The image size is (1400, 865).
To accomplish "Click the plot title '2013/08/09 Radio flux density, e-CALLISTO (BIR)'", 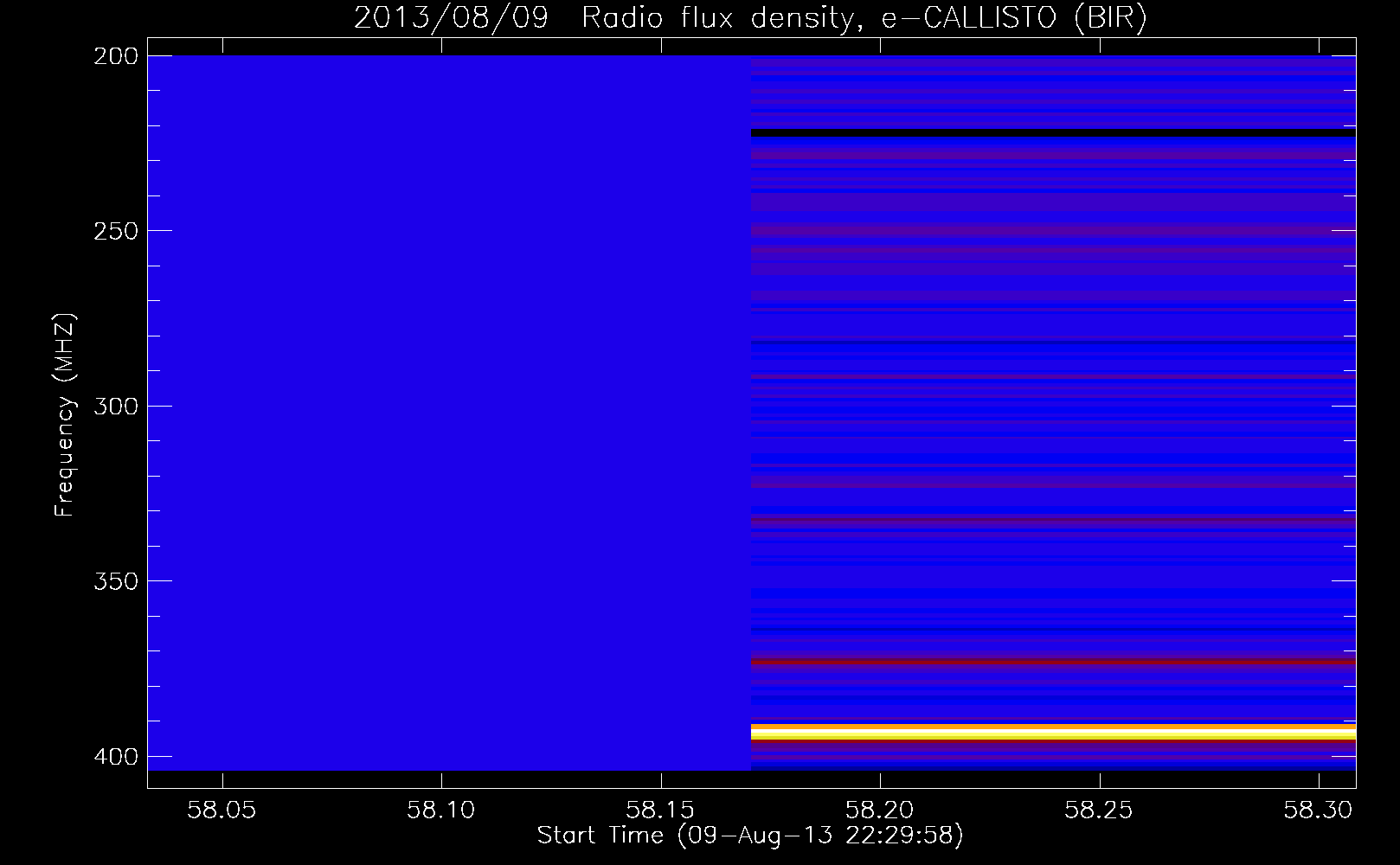I will pyautogui.click(x=750, y=17).
